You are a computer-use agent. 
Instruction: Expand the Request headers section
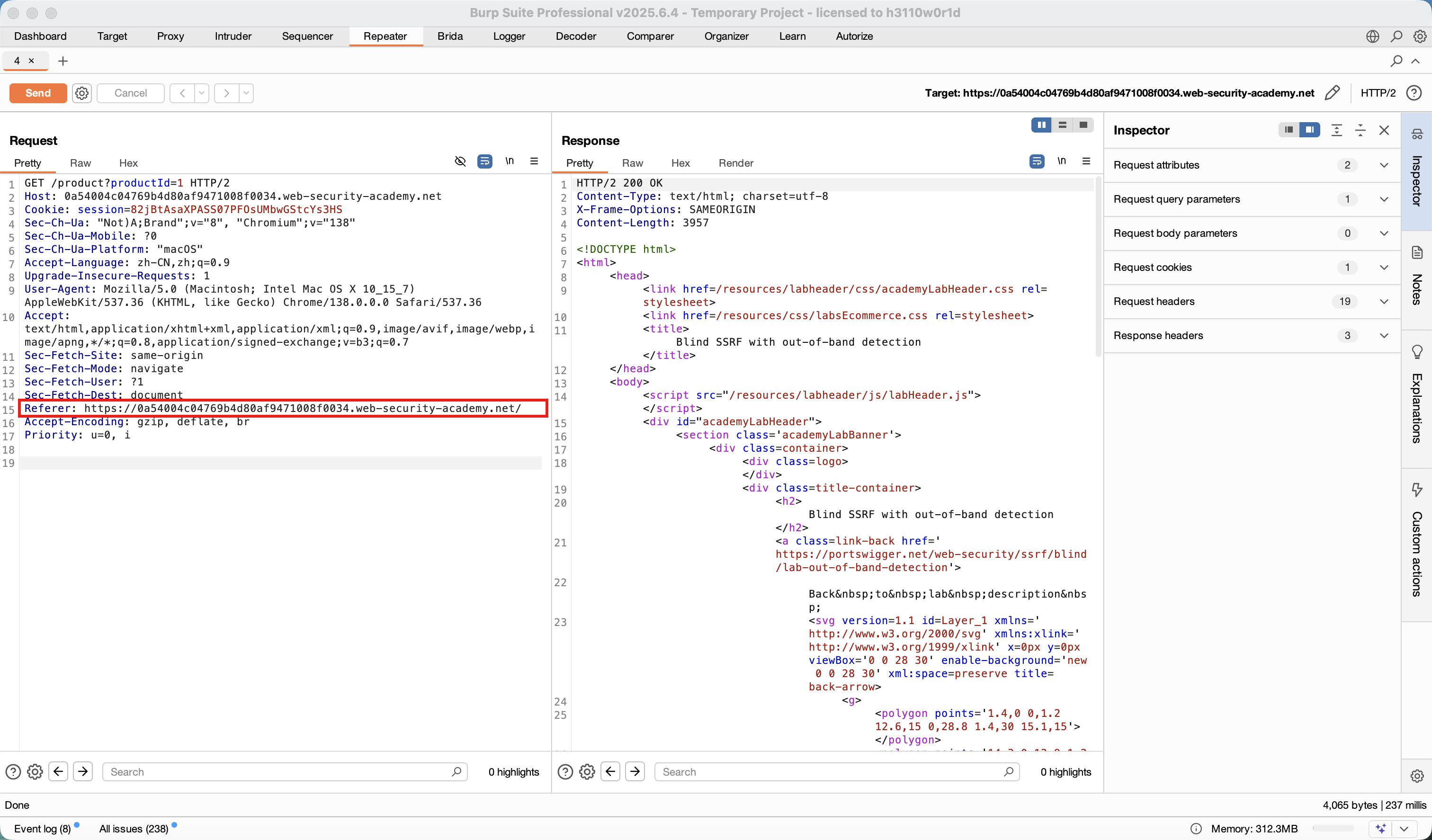1384,301
